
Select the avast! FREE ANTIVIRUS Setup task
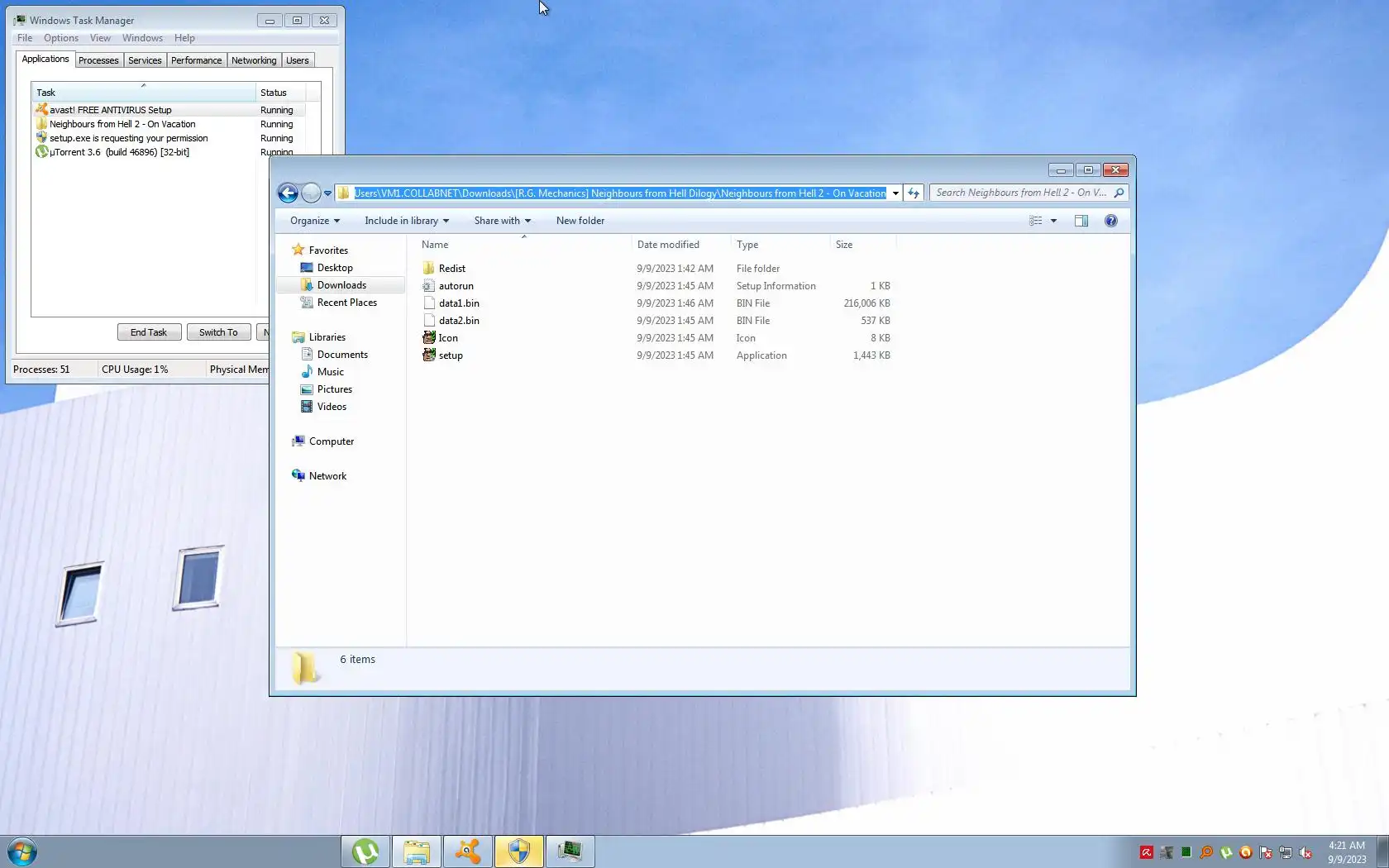pos(169,110)
